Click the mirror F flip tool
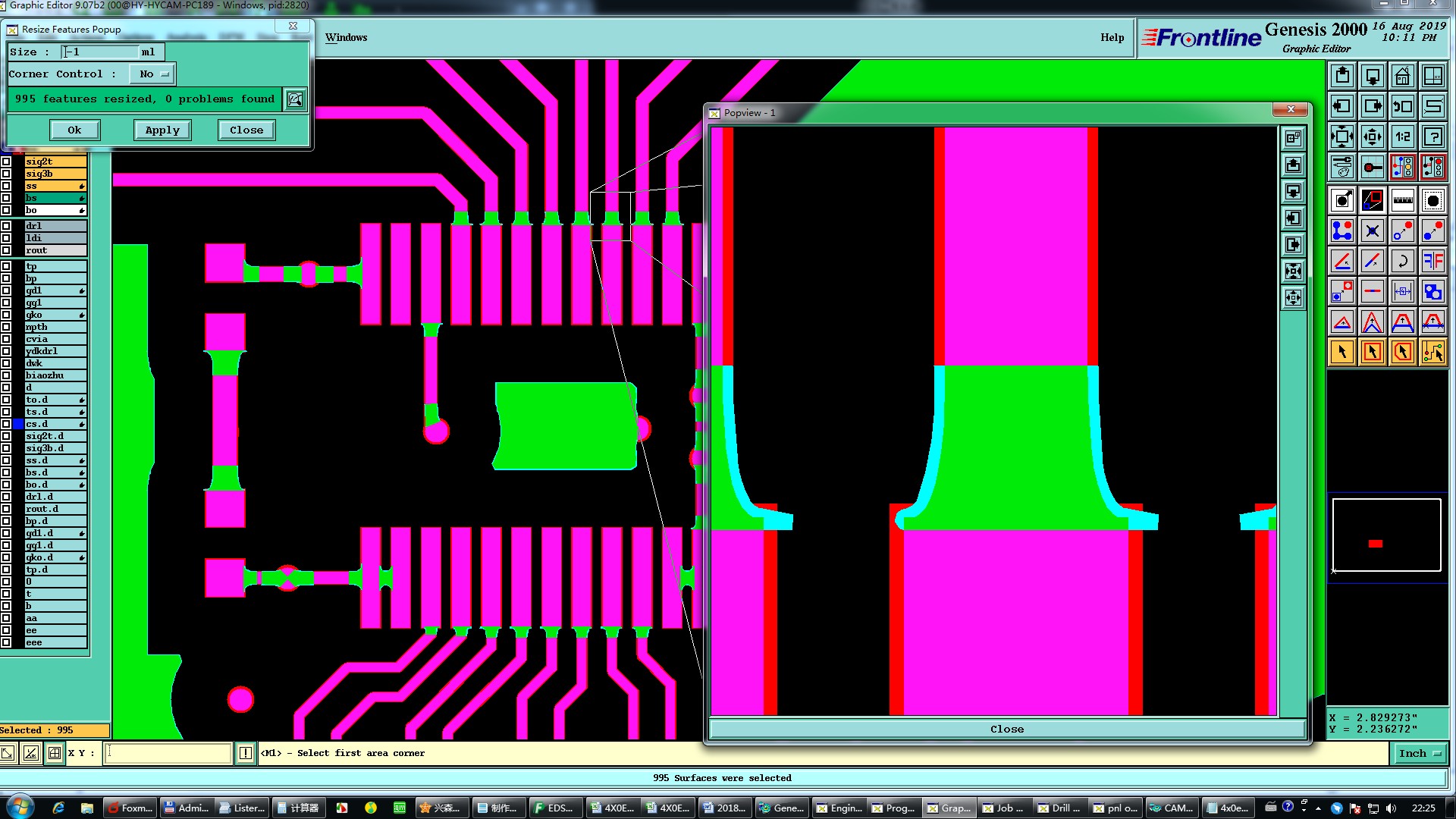Image resolution: width=1456 pixels, height=819 pixels. point(1432,262)
